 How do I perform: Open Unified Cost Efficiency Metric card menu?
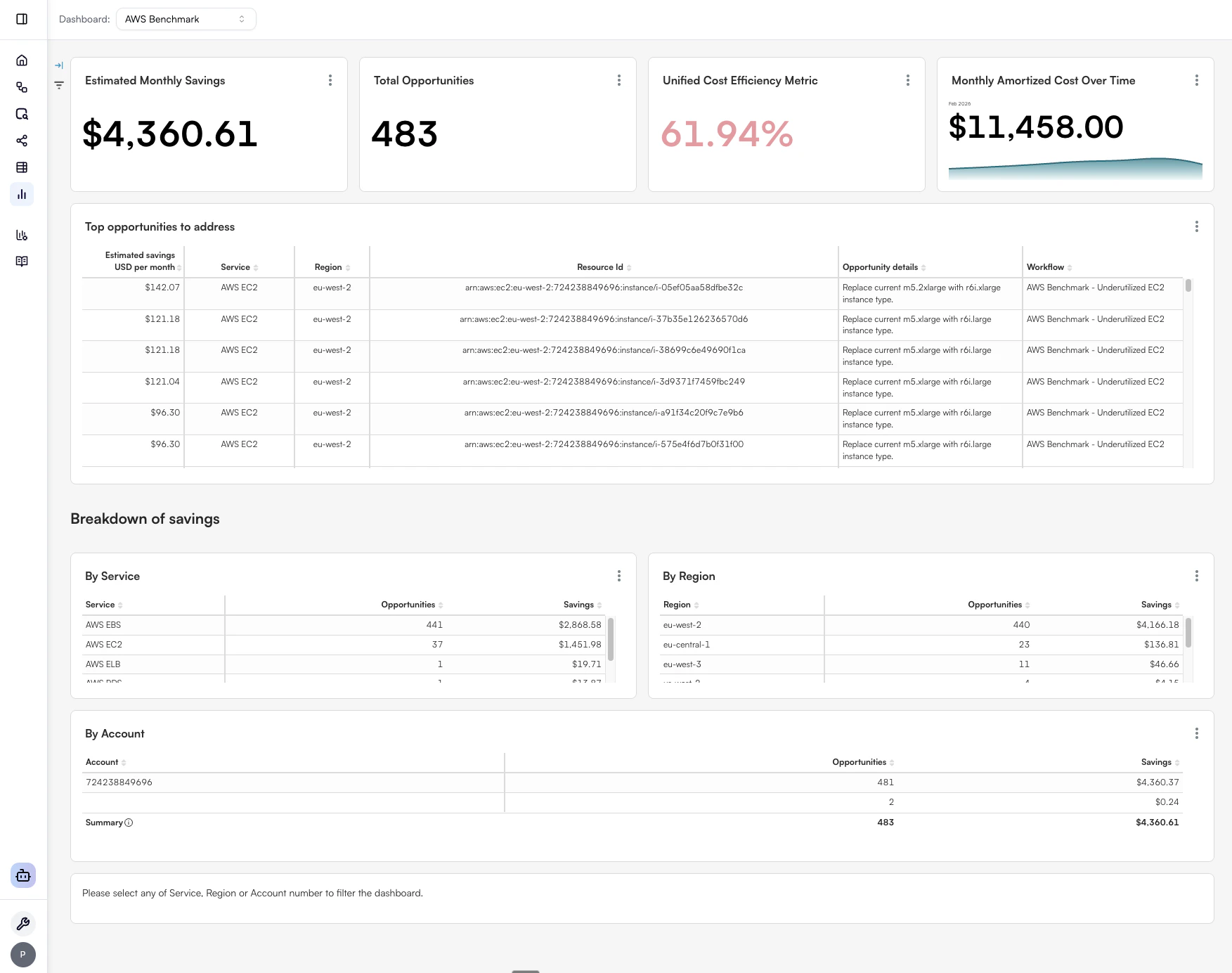point(908,80)
